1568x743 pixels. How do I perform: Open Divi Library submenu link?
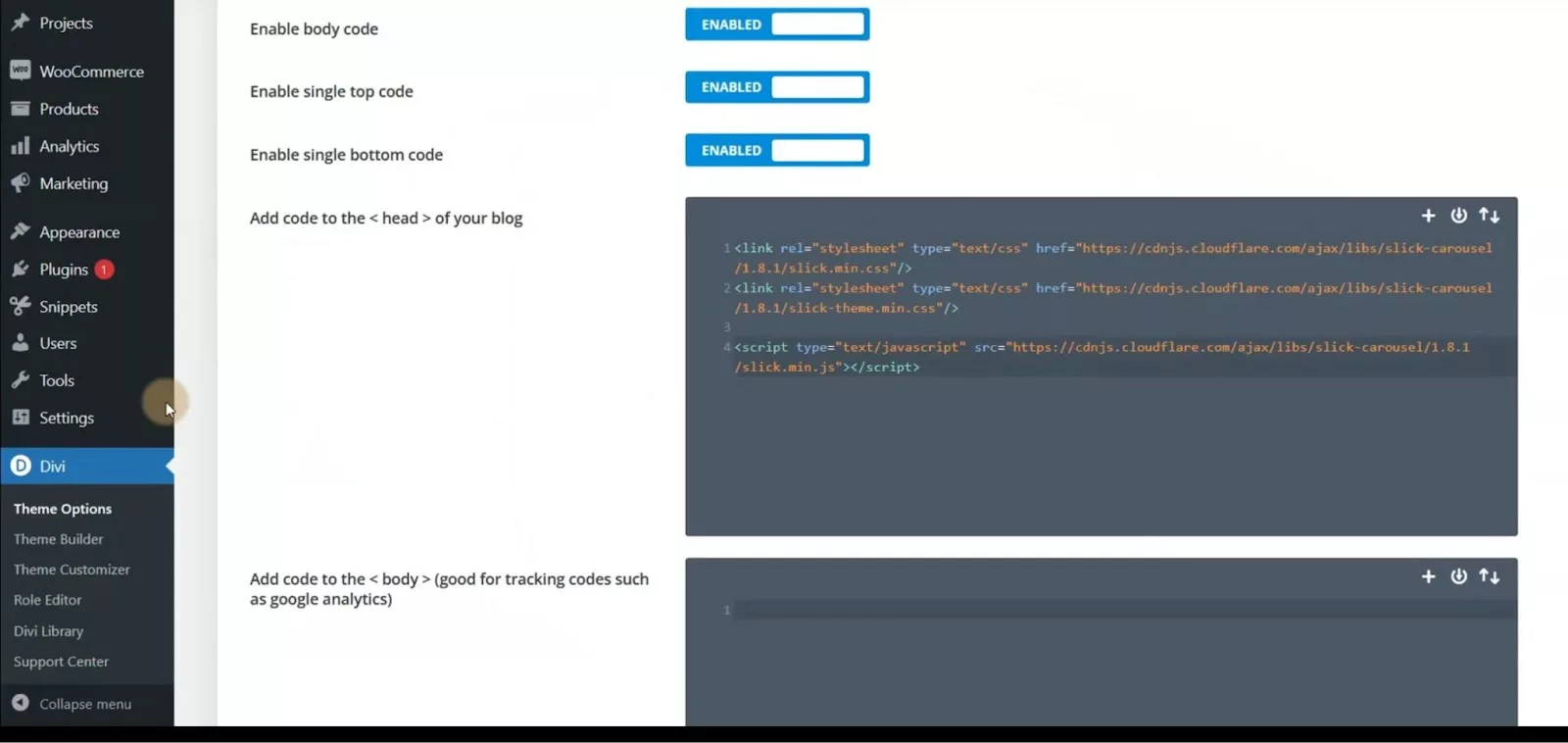[x=48, y=631]
